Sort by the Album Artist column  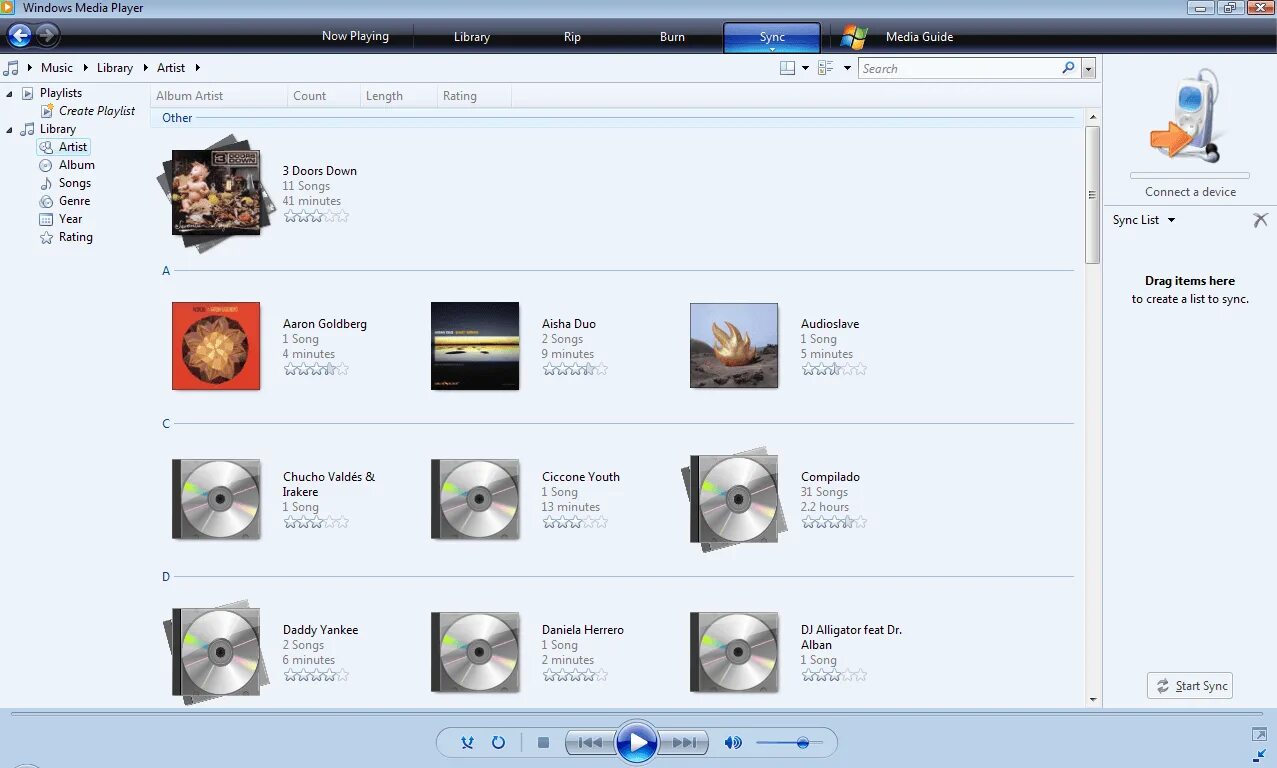219,96
